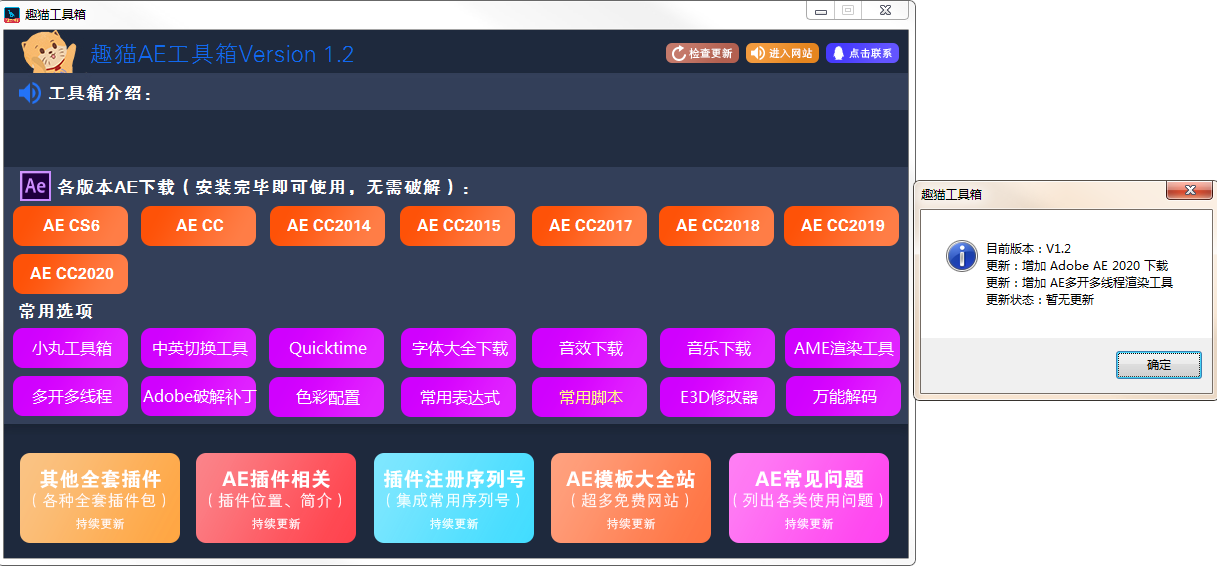Click the orange cat mascot logo

(49, 52)
